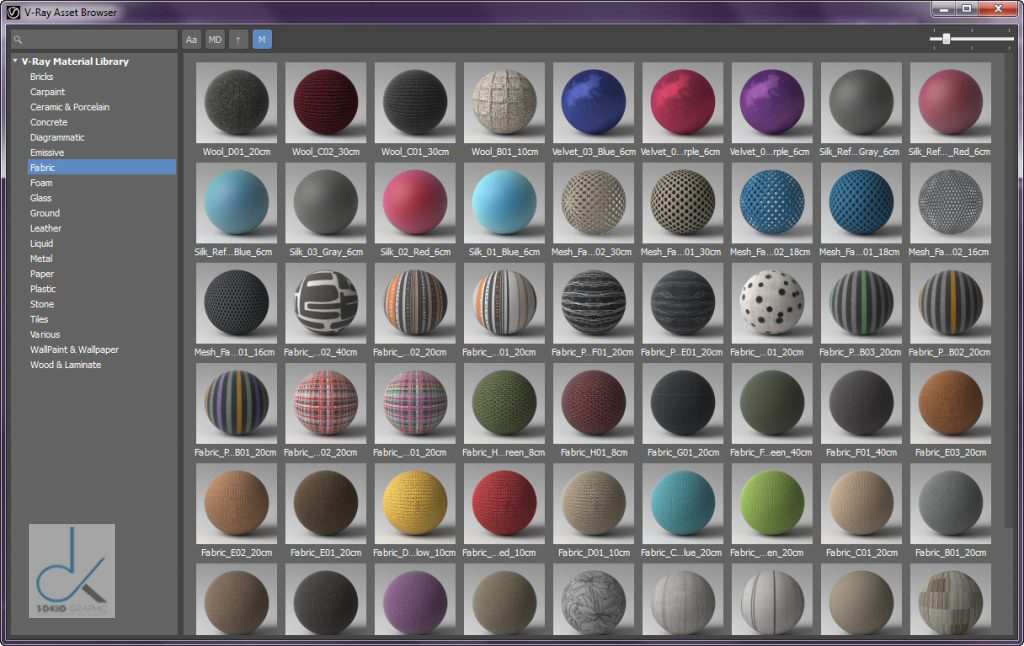Open the Various category
The image size is (1024, 646).
click(x=44, y=334)
